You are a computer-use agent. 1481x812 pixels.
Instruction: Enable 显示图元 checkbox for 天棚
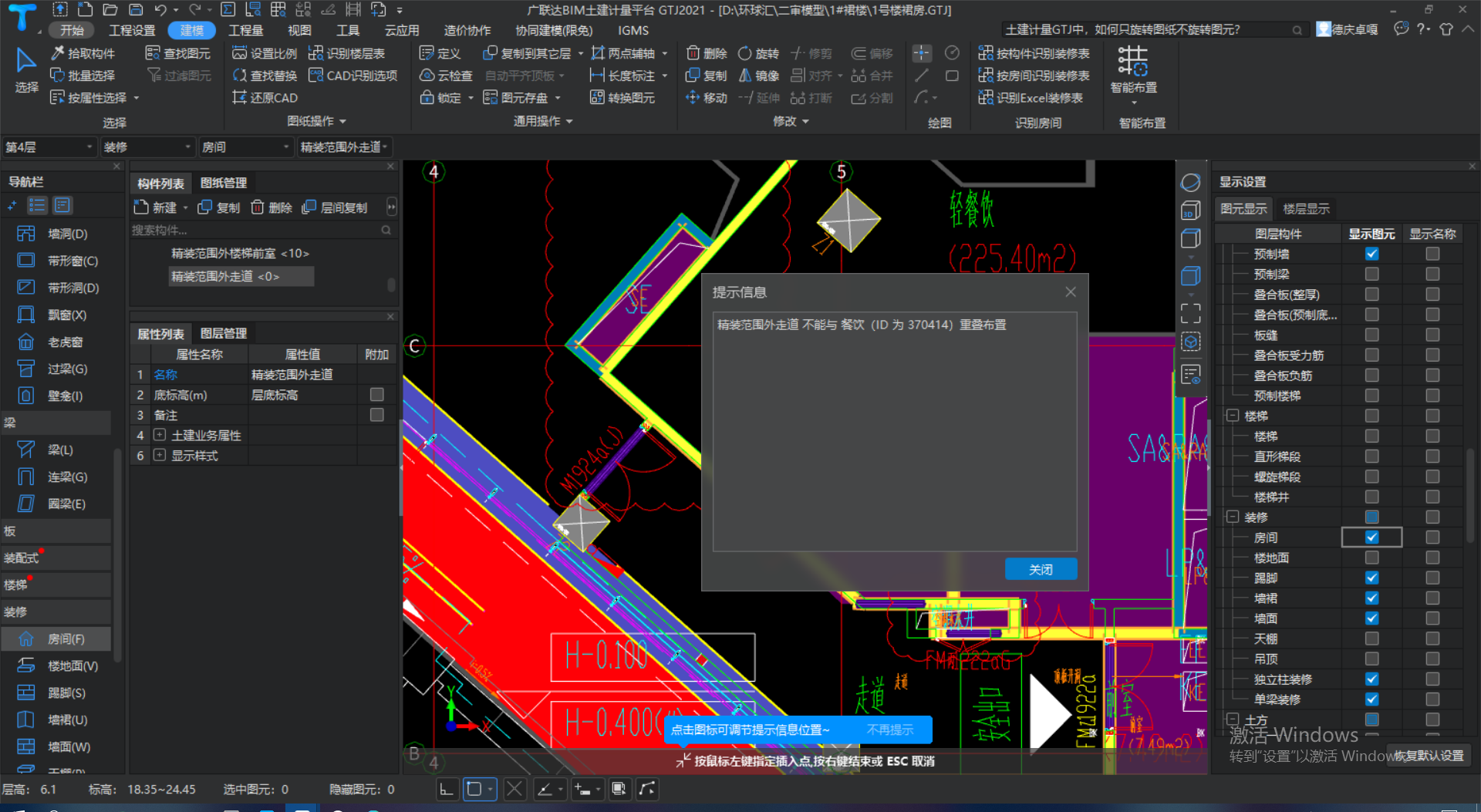pos(1371,638)
